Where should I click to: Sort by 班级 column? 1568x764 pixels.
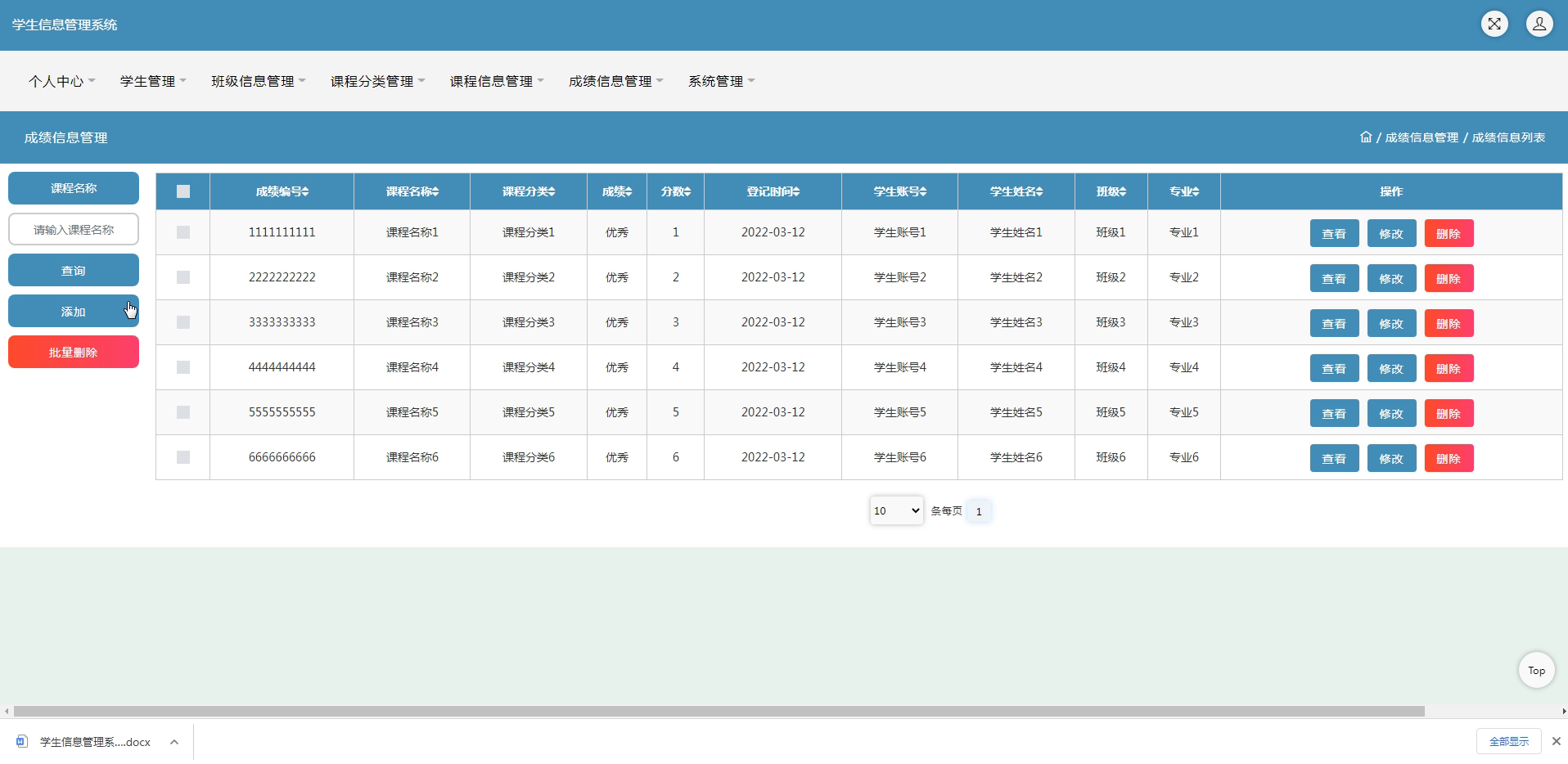click(x=1111, y=191)
